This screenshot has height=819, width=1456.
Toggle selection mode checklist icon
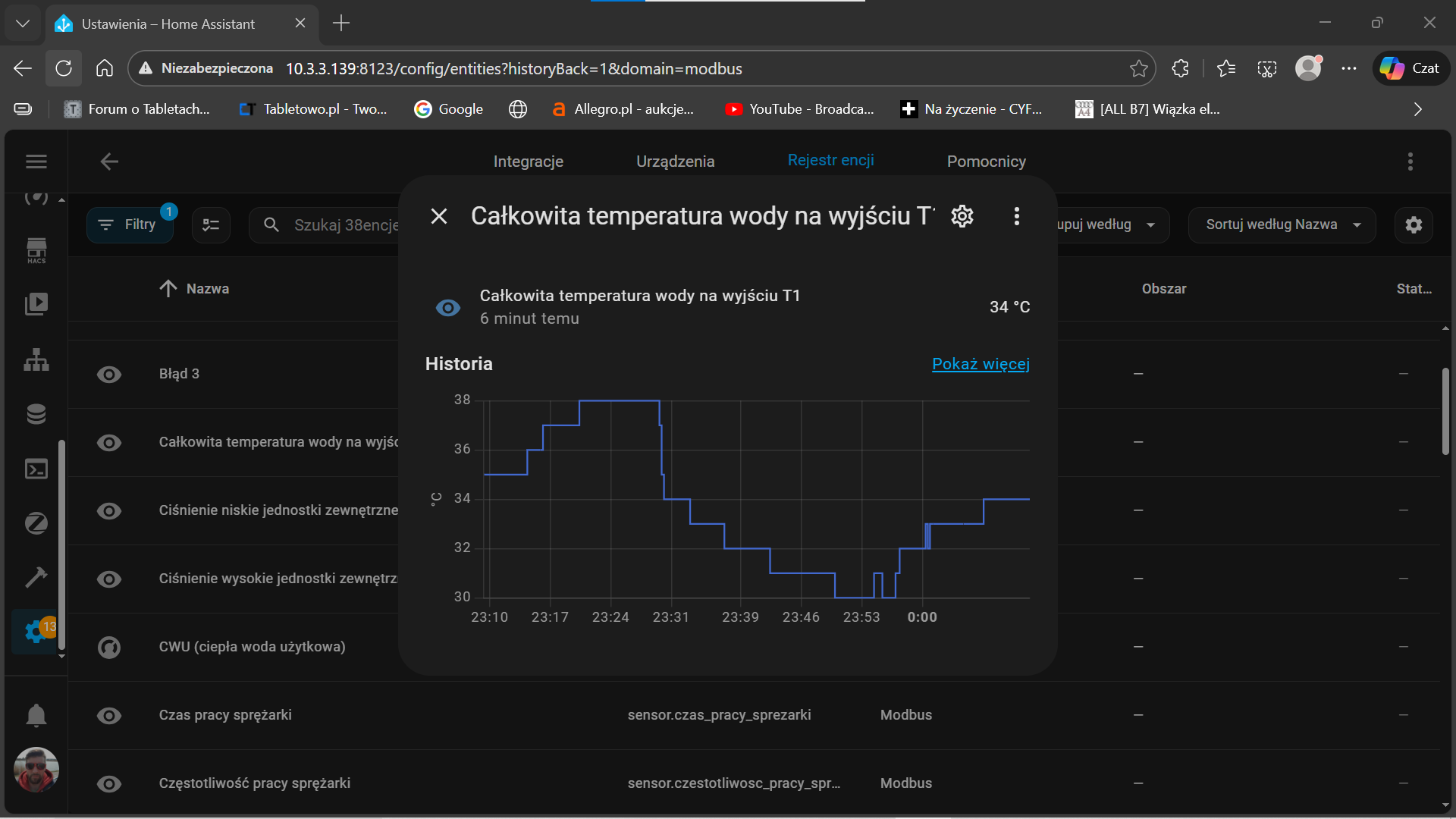pyautogui.click(x=211, y=225)
